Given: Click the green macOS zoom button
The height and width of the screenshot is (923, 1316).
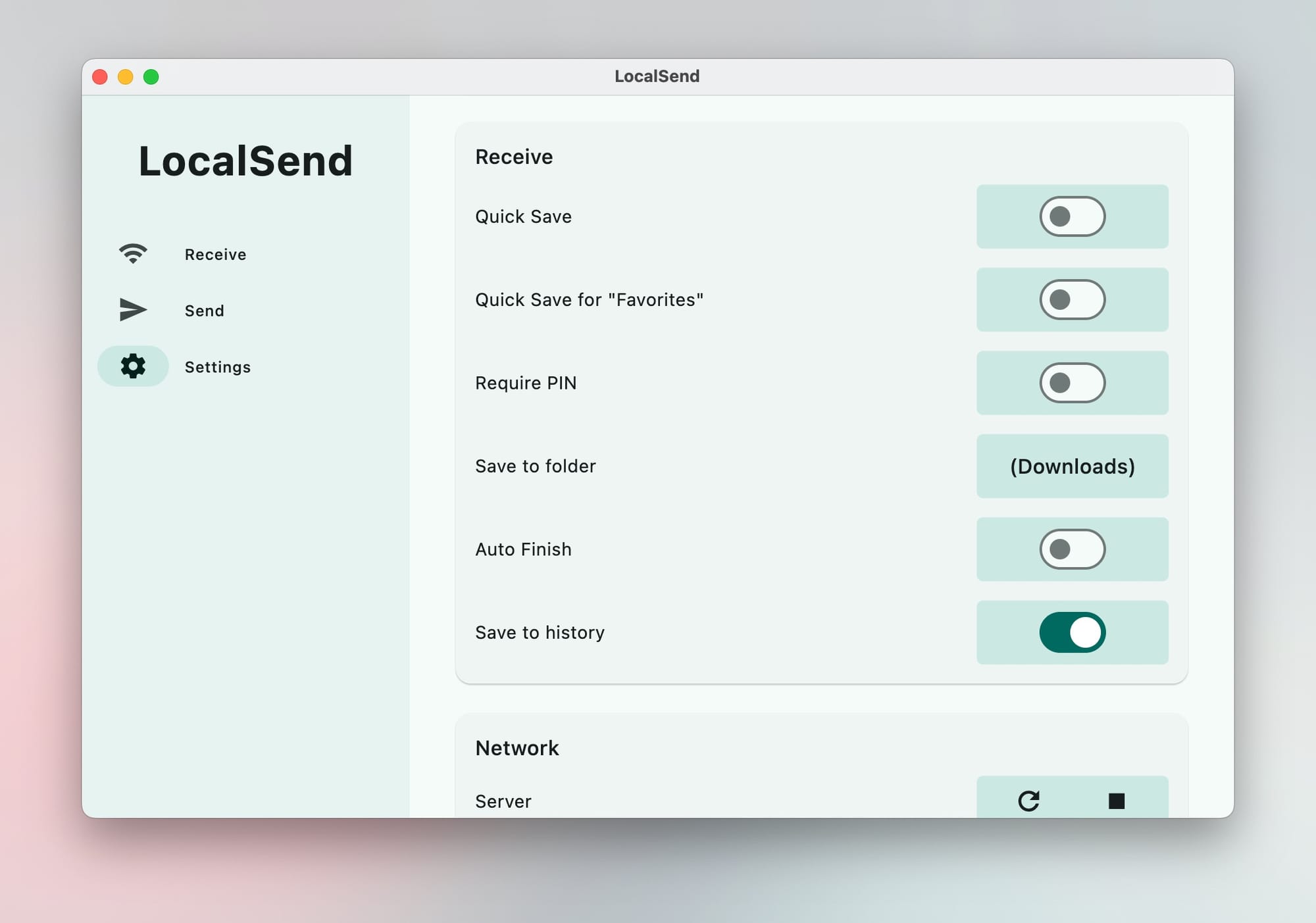Looking at the screenshot, I should (x=151, y=77).
